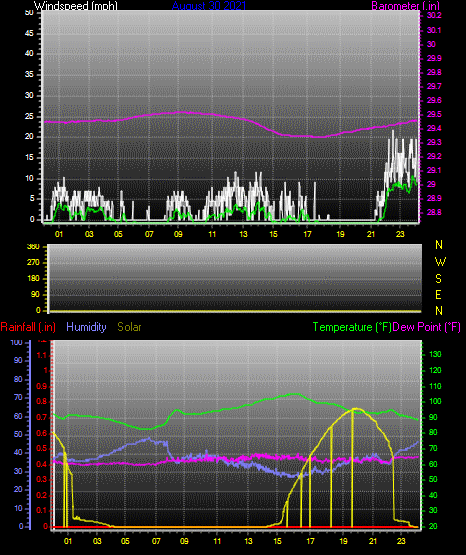466x555 pixels.
Task: Click hour 17 below the windspeed chart
Action: coord(307,234)
